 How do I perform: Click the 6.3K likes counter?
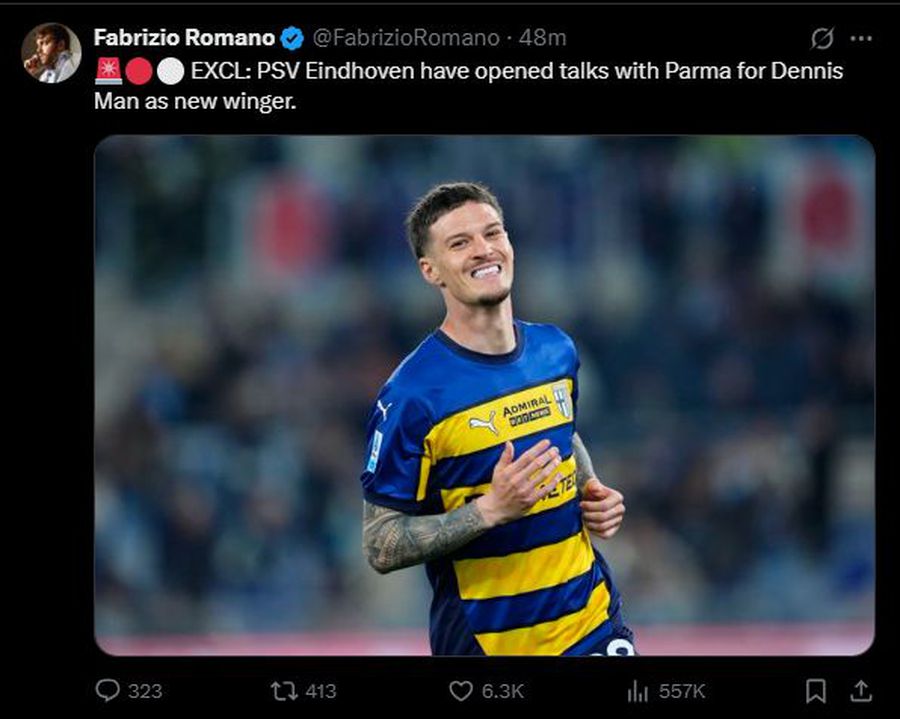503,689
